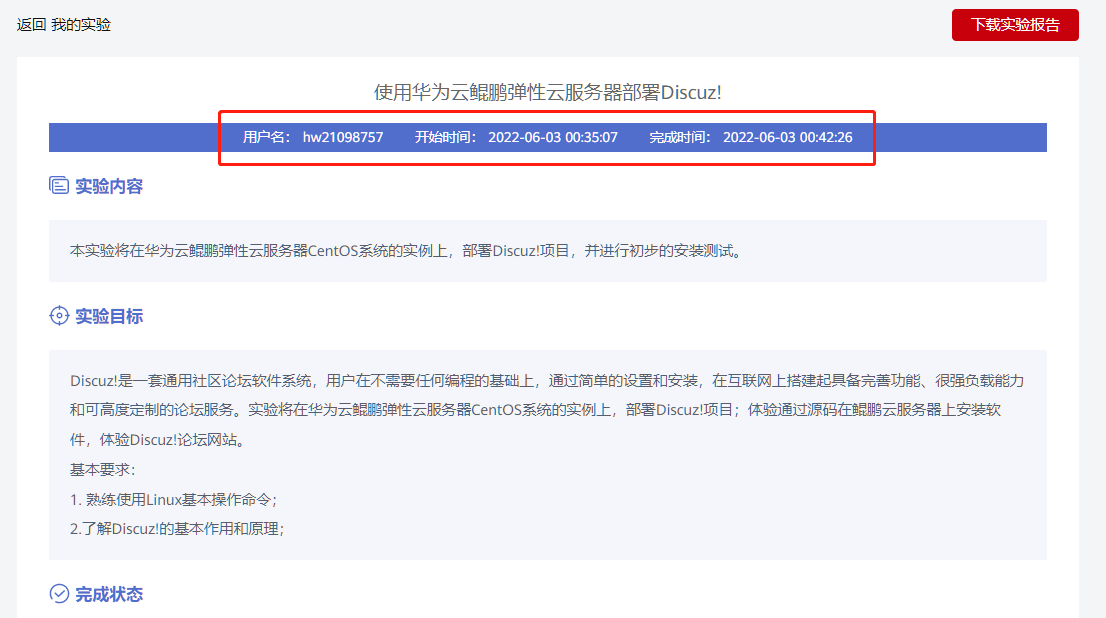Click 下载实验报告 button
1106x618 pixels.
click(x=1015, y=25)
